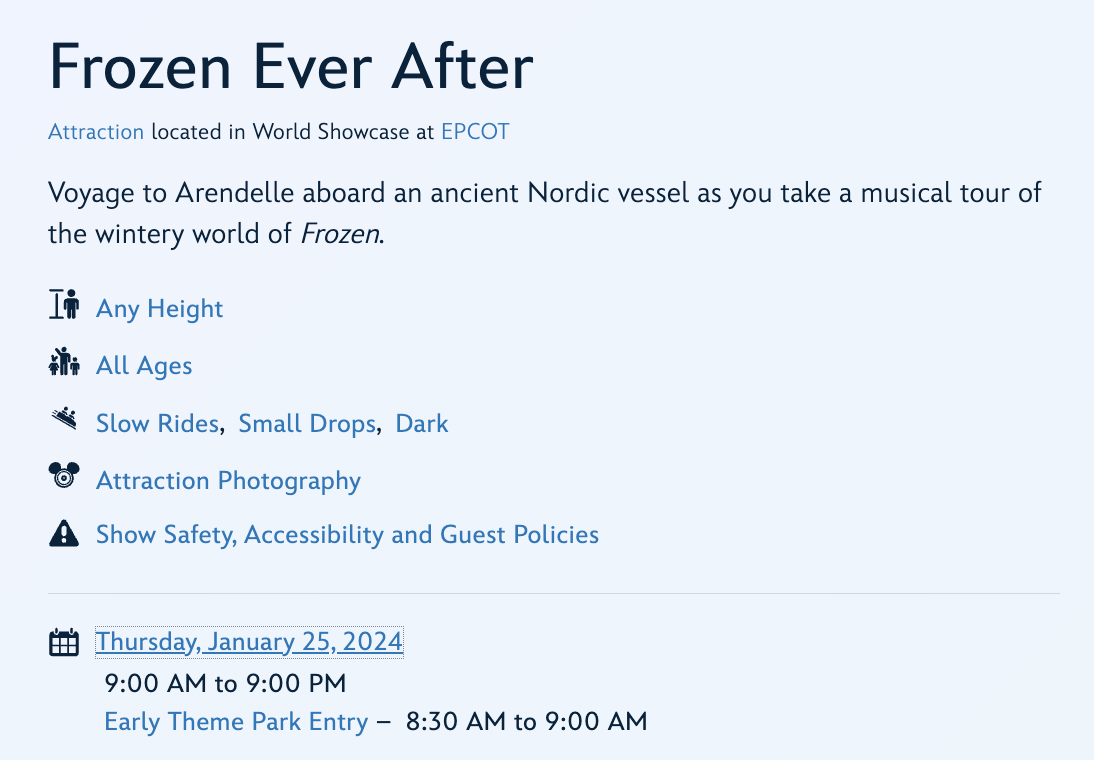Follow the Early Theme Park Entry link
1094x760 pixels.
pyautogui.click(x=236, y=721)
